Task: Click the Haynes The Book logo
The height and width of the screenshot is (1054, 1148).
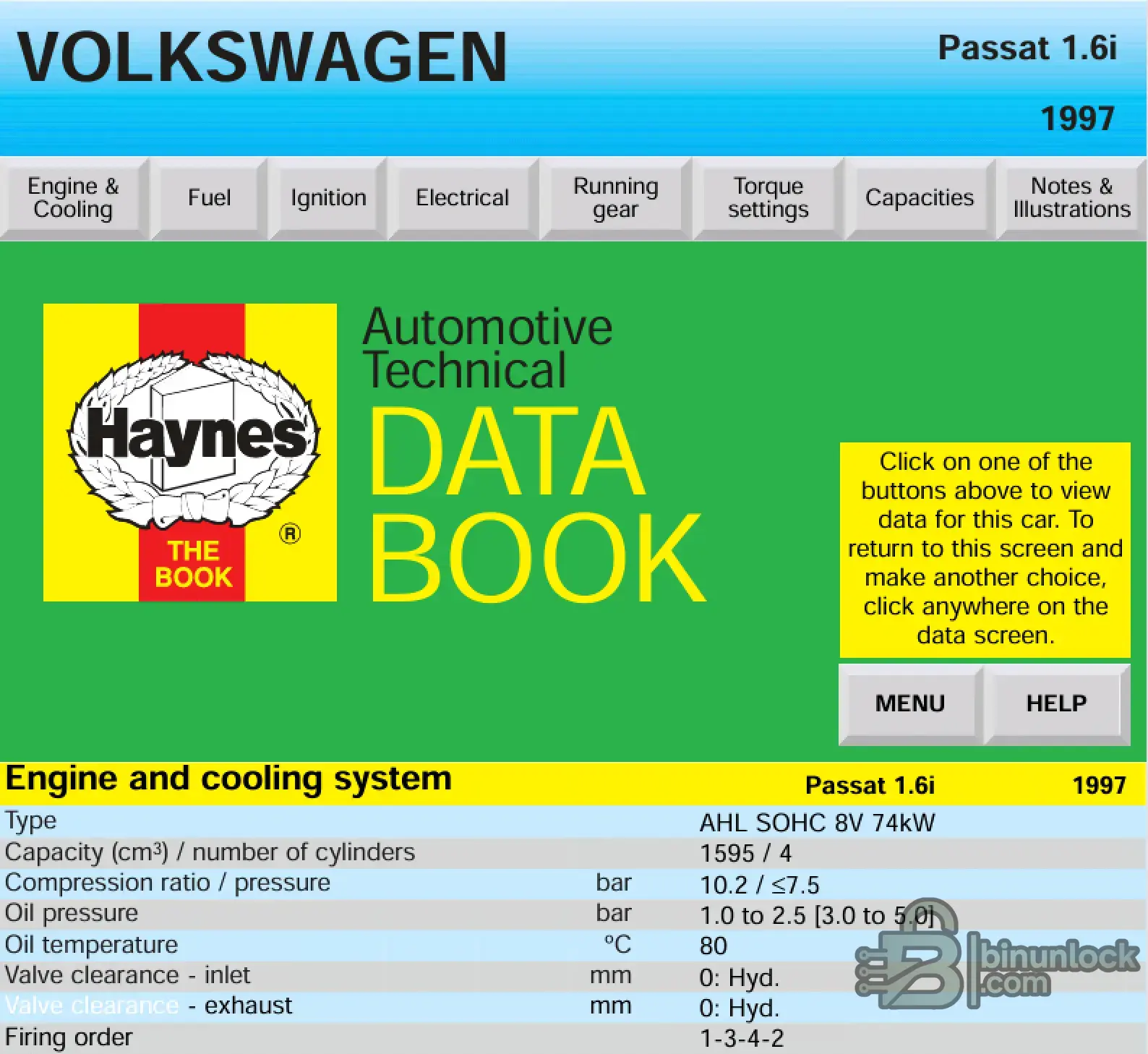Action: click(x=190, y=453)
